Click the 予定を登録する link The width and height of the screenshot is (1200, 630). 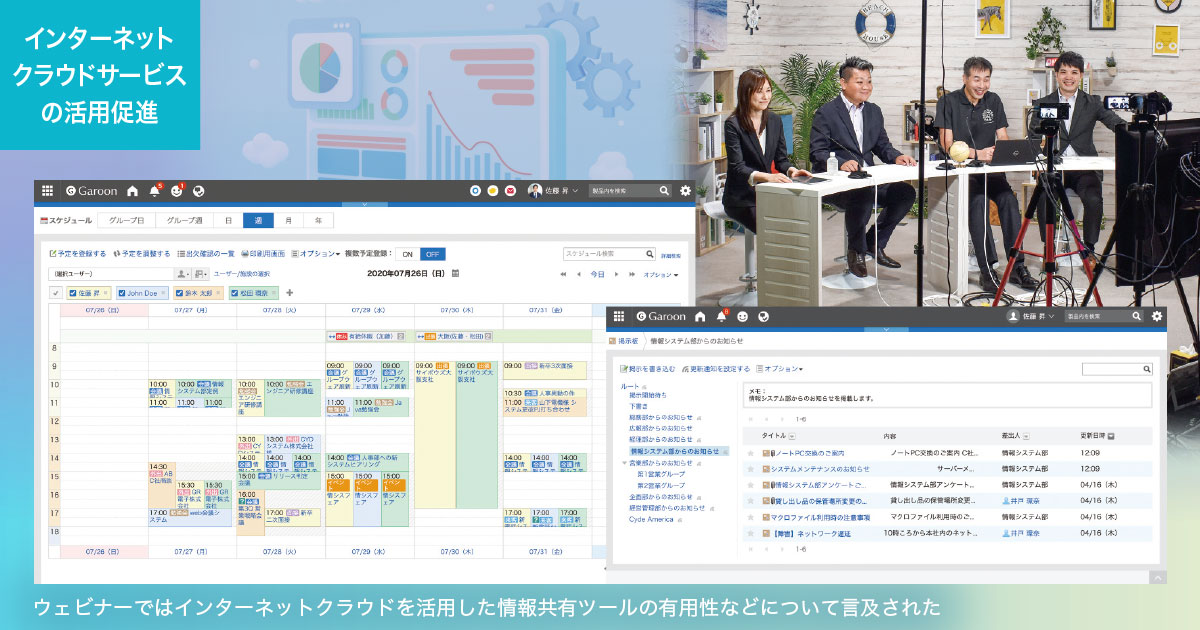click(x=80, y=254)
